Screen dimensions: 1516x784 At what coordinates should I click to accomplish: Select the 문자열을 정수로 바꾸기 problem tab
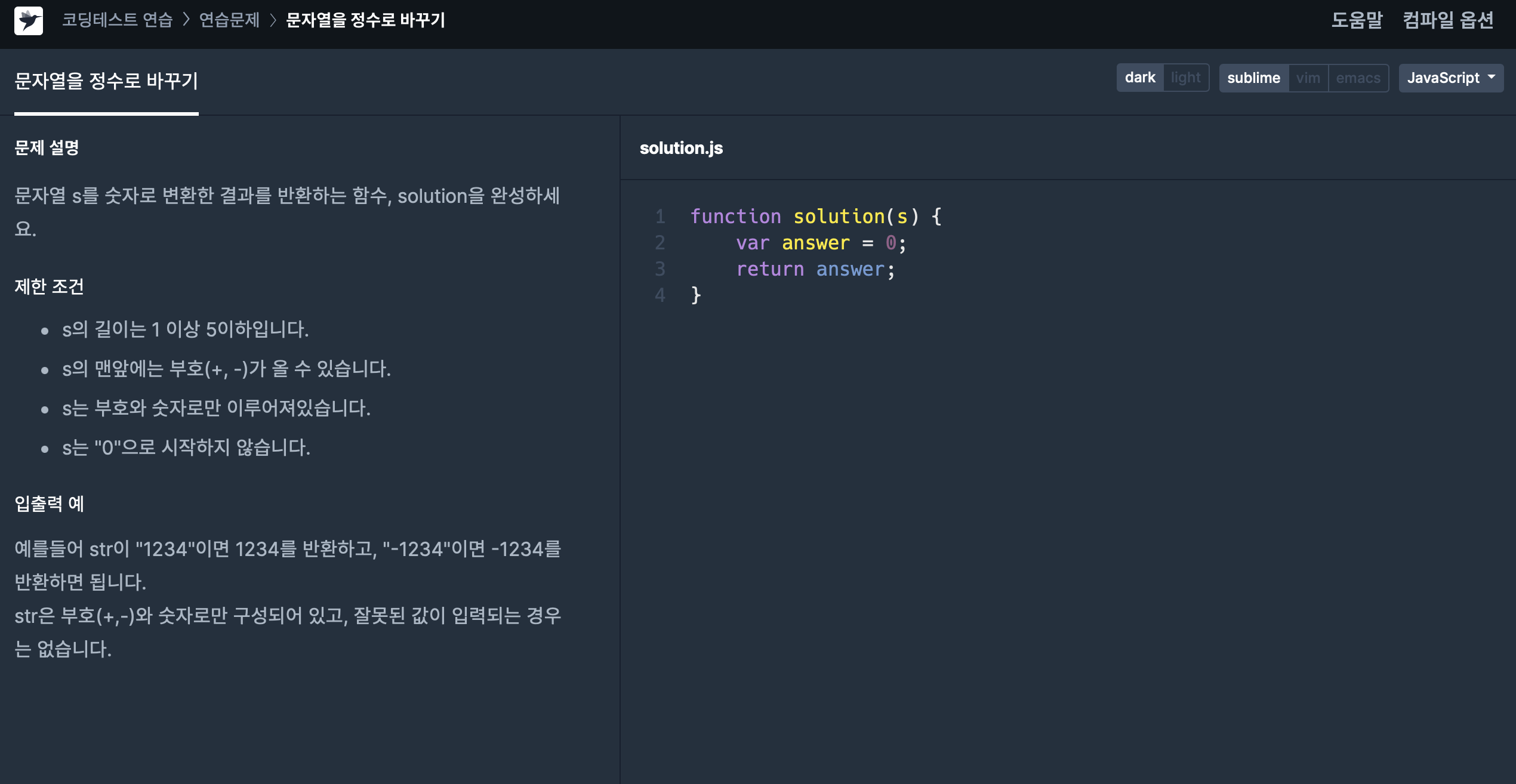click(x=106, y=81)
